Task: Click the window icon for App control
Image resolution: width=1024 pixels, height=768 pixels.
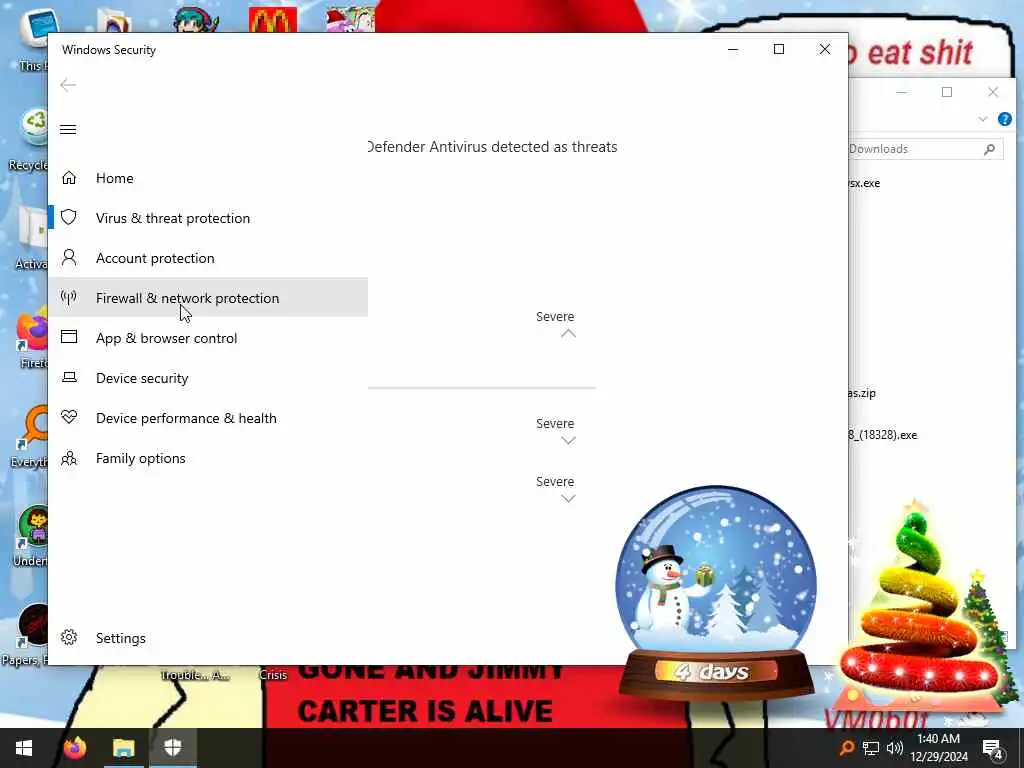Action: pos(69,337)
